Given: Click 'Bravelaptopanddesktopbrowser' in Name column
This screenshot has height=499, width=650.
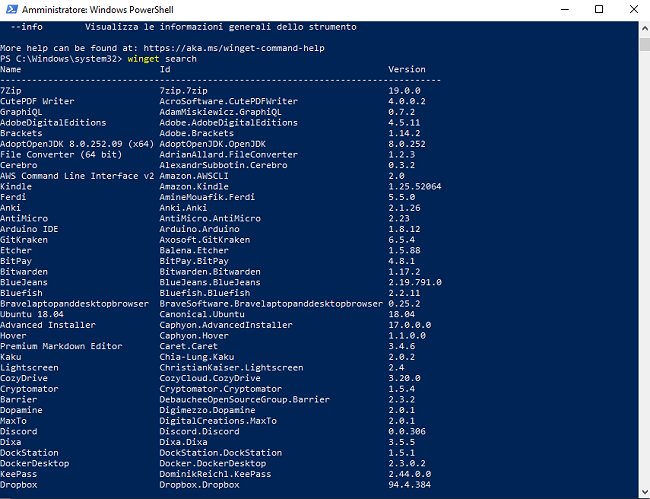Looking at the screenshot, I should (x=75, y=304).
